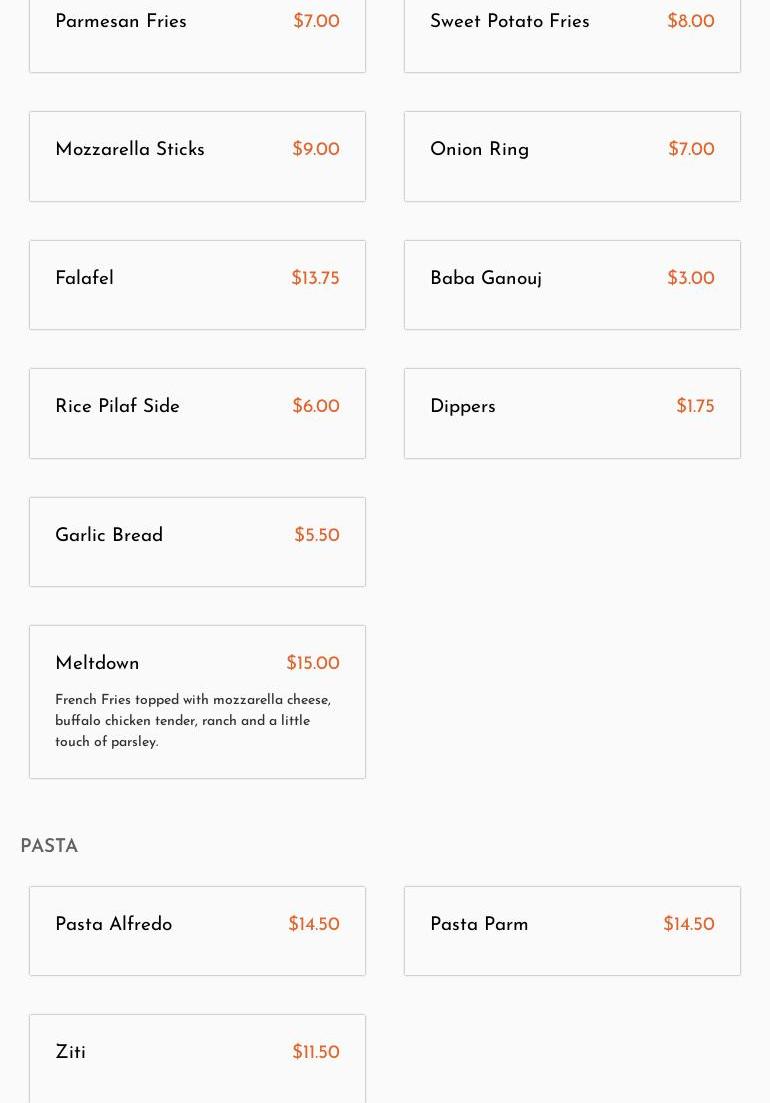Select the Meltdown item title
The image size is (770, 1103).
point(97,664)
